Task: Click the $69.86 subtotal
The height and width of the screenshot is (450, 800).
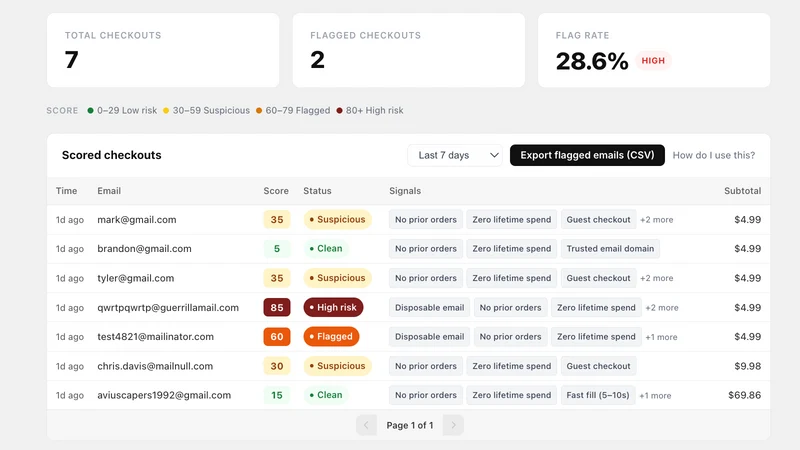Action: point(744,395)
